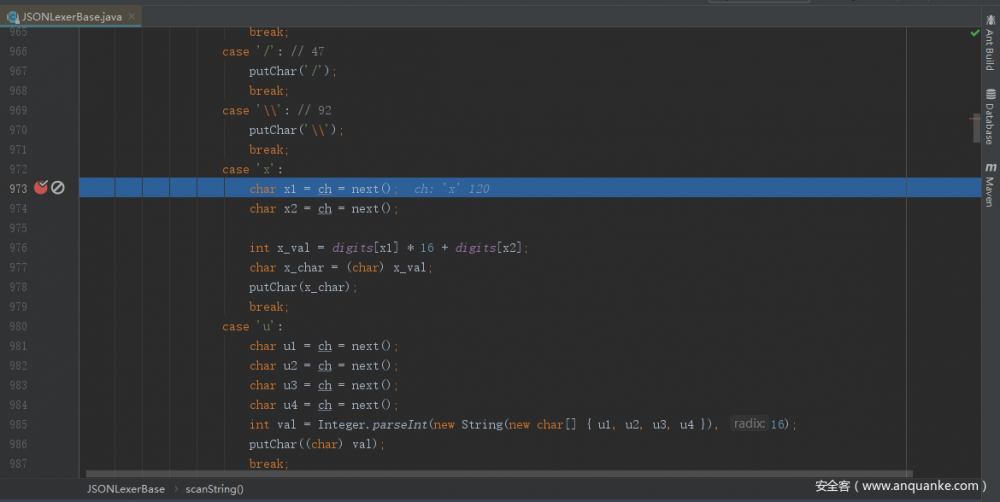Click the Ant Build ant icon
1000x502 pixels.
(990, 20)
